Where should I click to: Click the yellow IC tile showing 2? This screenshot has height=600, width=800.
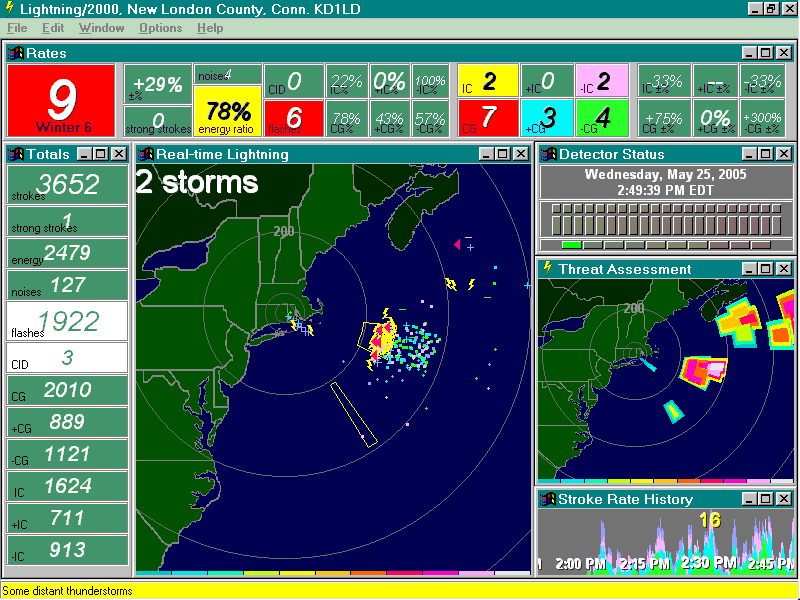[488, 81]
